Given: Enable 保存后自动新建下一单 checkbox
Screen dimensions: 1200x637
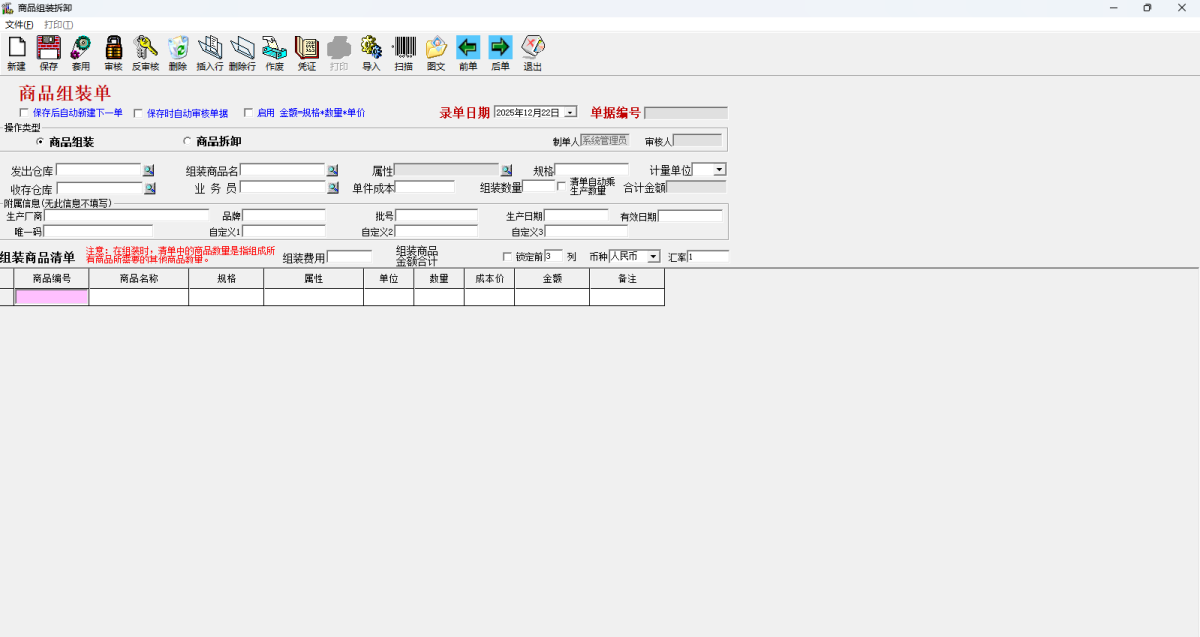Looking at the screenshot, I should tap(24, 112).
